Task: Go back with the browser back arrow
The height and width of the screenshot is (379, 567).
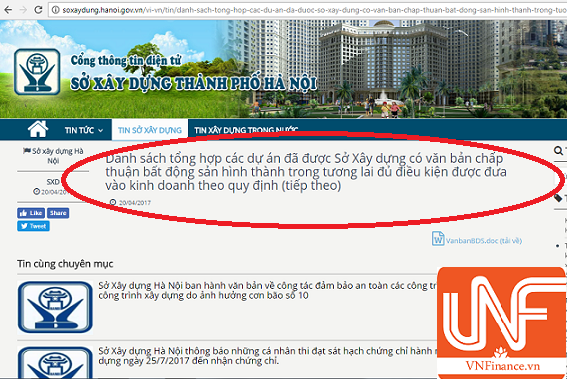Action: click(8, 10)
